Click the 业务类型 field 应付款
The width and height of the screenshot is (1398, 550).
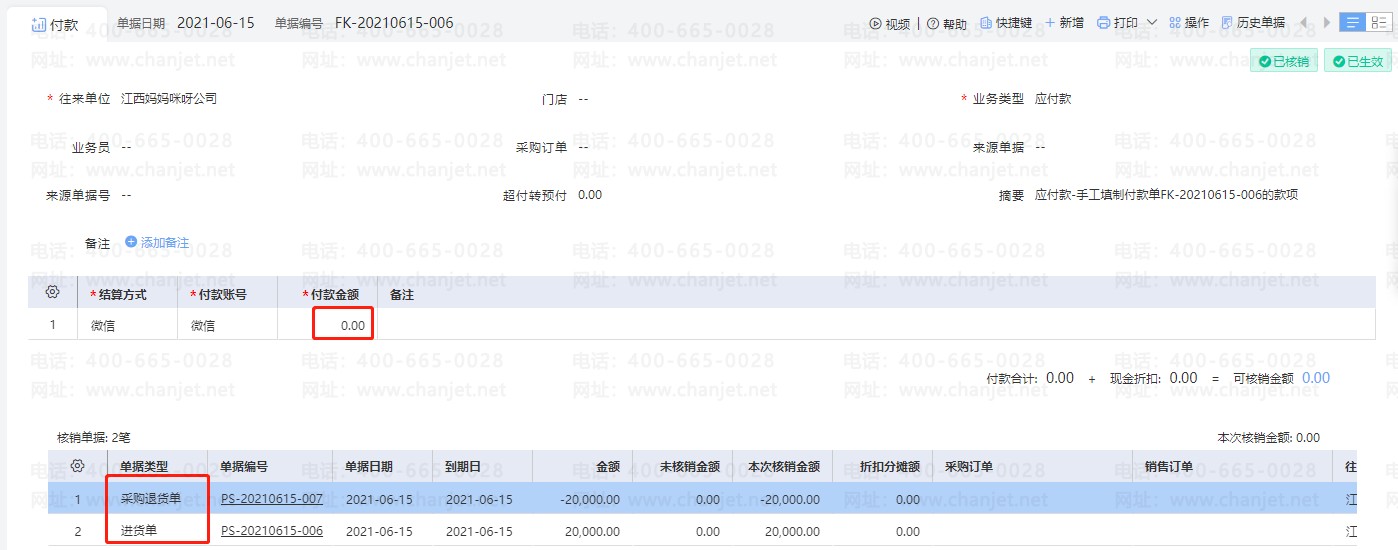click(1053, 99)
